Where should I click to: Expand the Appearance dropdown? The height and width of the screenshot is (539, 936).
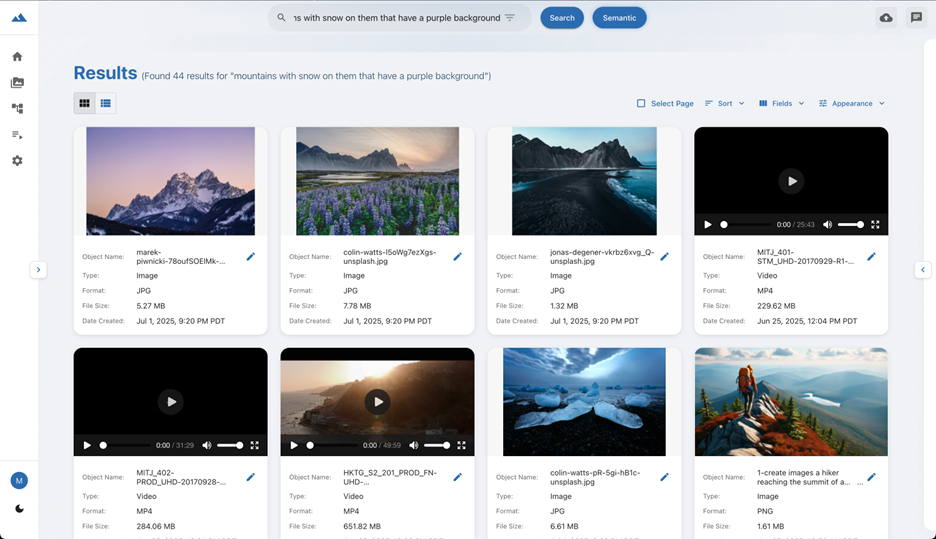click(x=851, y=103)
